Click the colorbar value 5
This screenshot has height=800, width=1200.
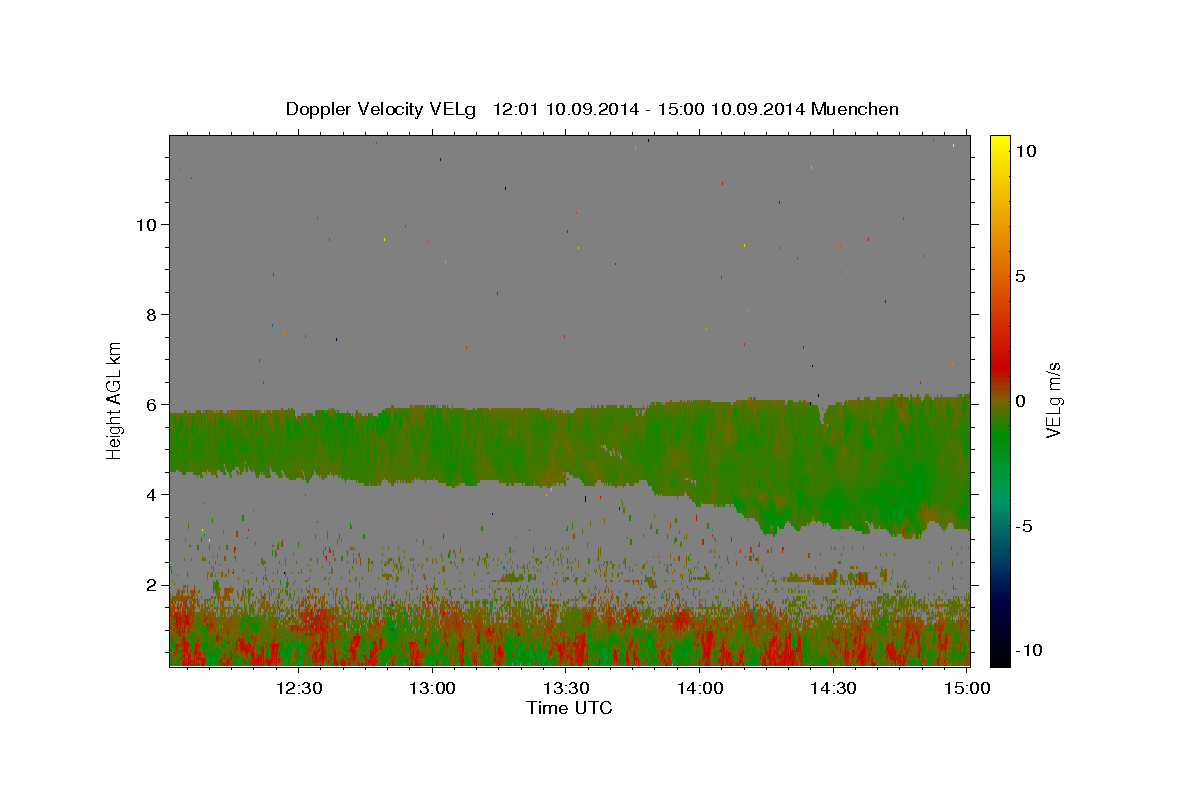coord(1021,276)
